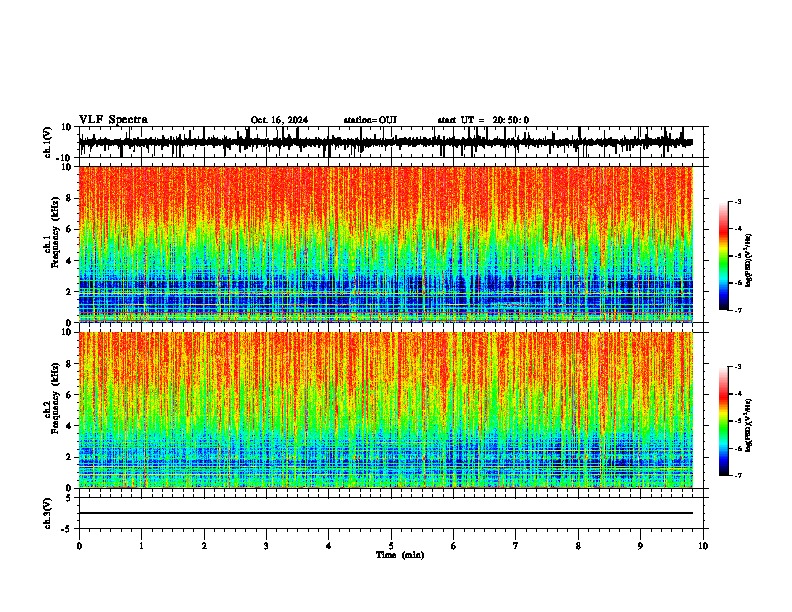Click the "VLF Spectra" title text
The image size is (792, 612).
click(x=113, y=120)
